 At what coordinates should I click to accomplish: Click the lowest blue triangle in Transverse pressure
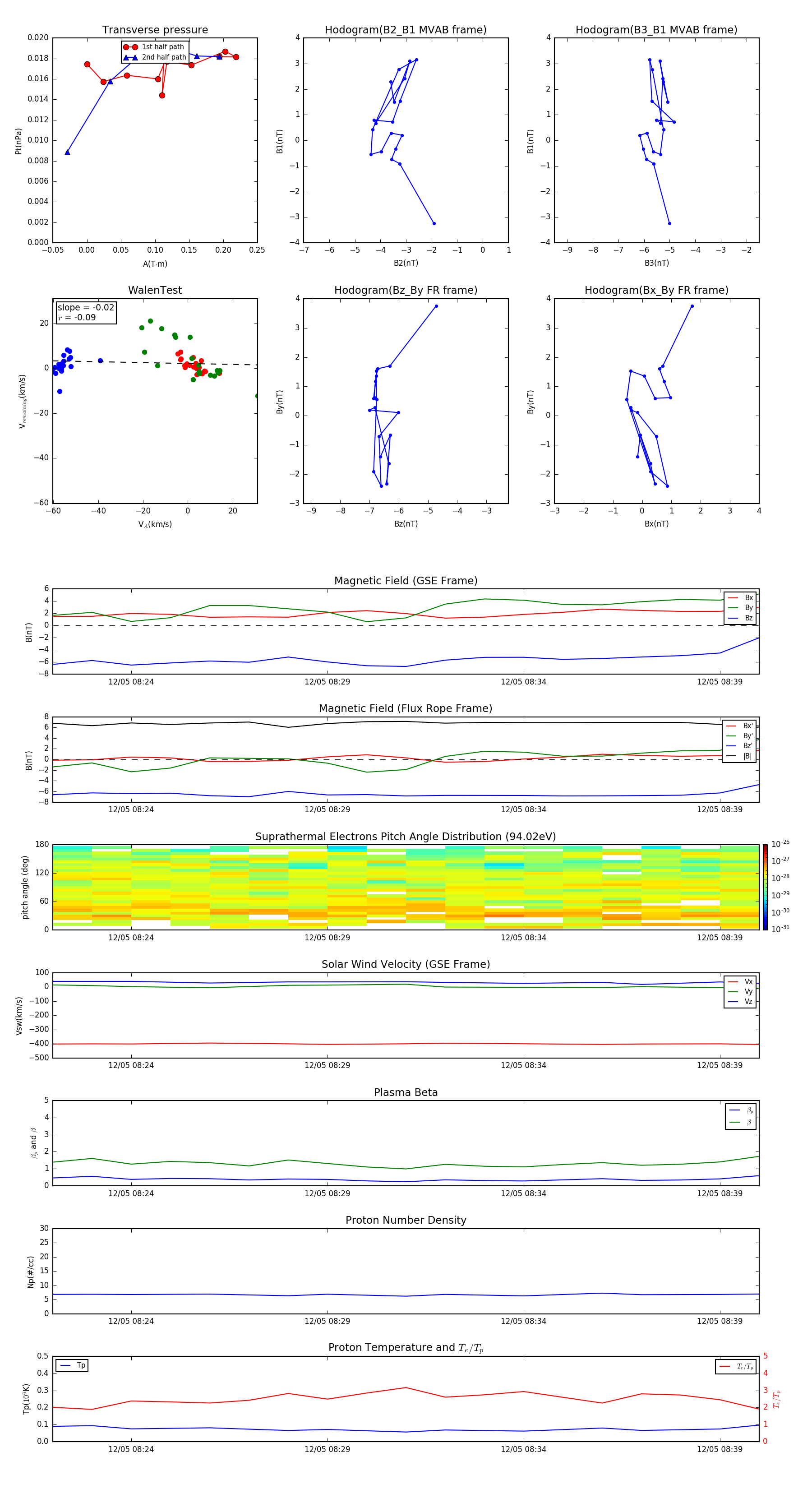[68, 153]
